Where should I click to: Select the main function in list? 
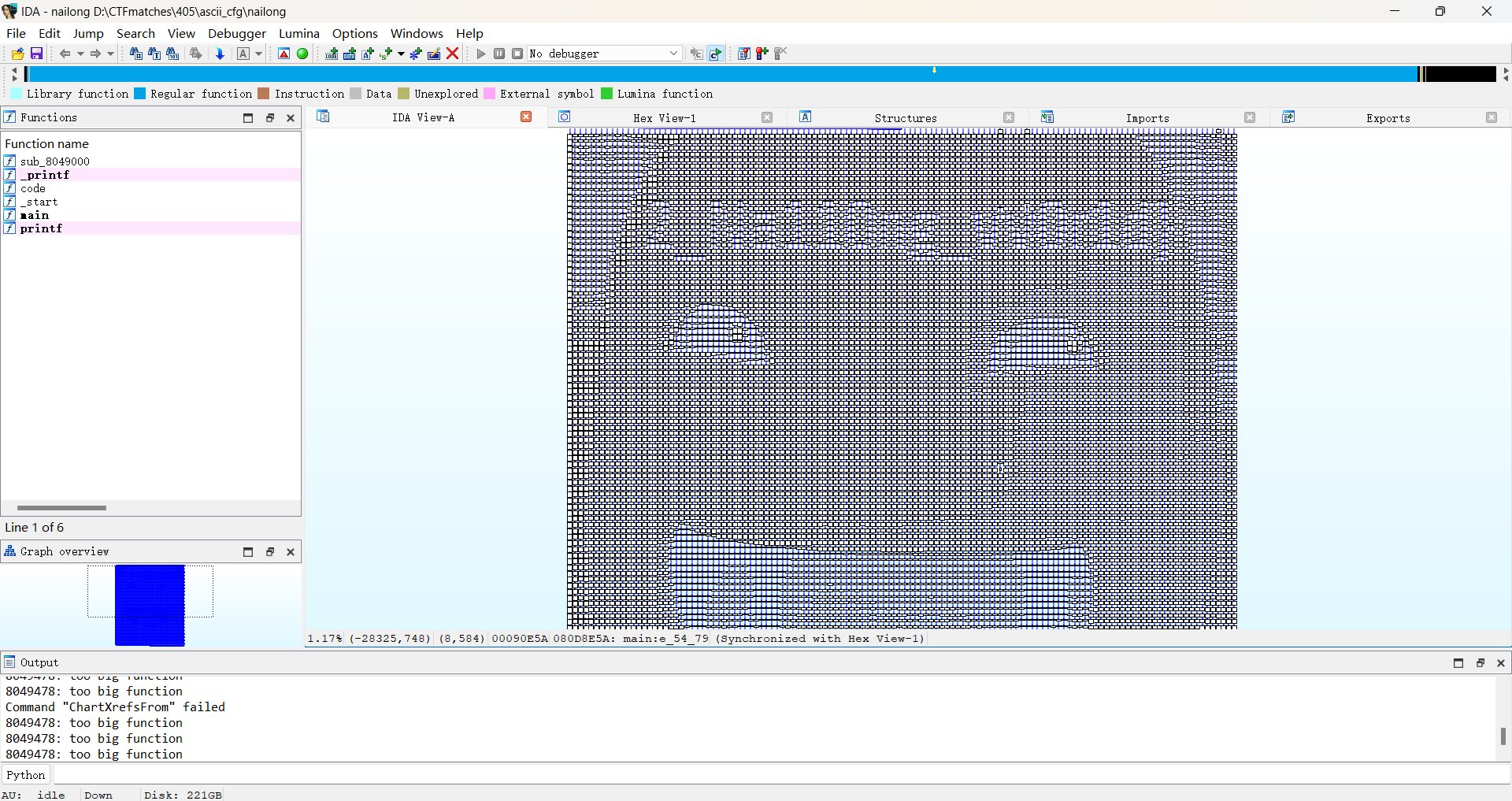[35, 215]
